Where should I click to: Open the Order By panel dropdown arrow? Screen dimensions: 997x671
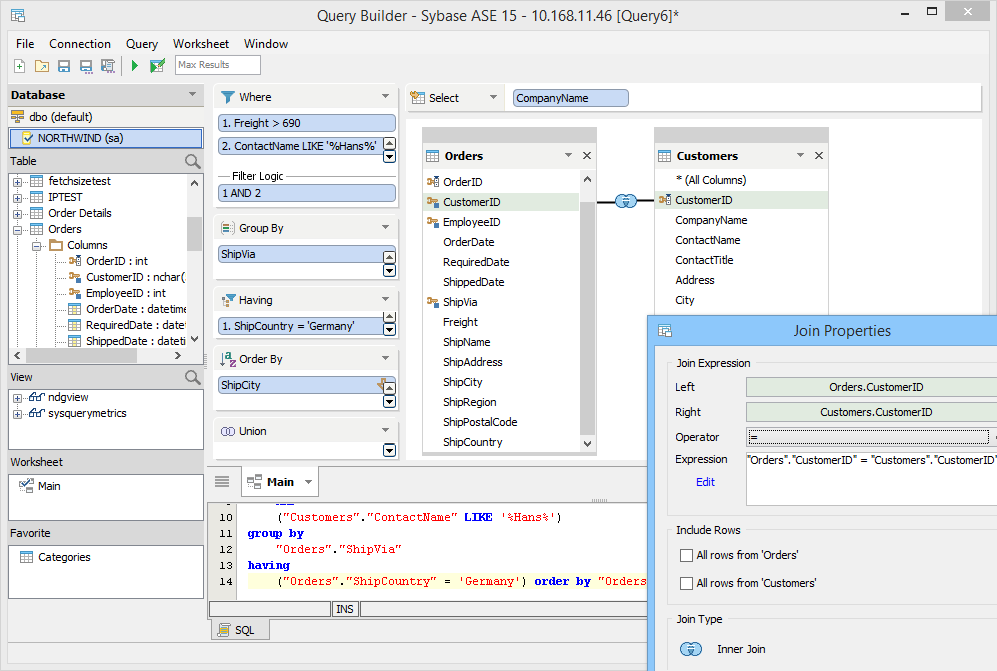[385, 359]
